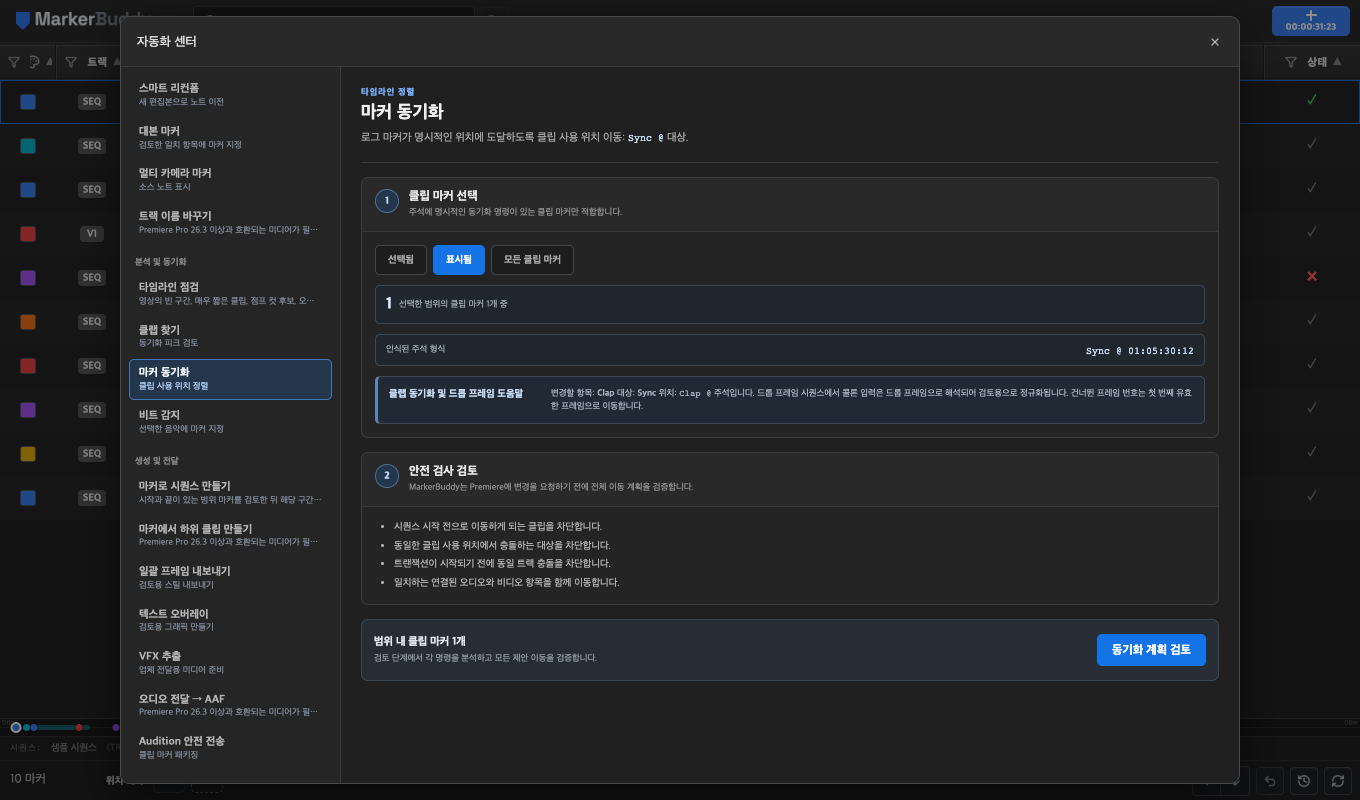Viewport: 1360px width, 800px height.
Task: Click the first timeline marker dot in the minimap
Action: (x=16, y=727)
